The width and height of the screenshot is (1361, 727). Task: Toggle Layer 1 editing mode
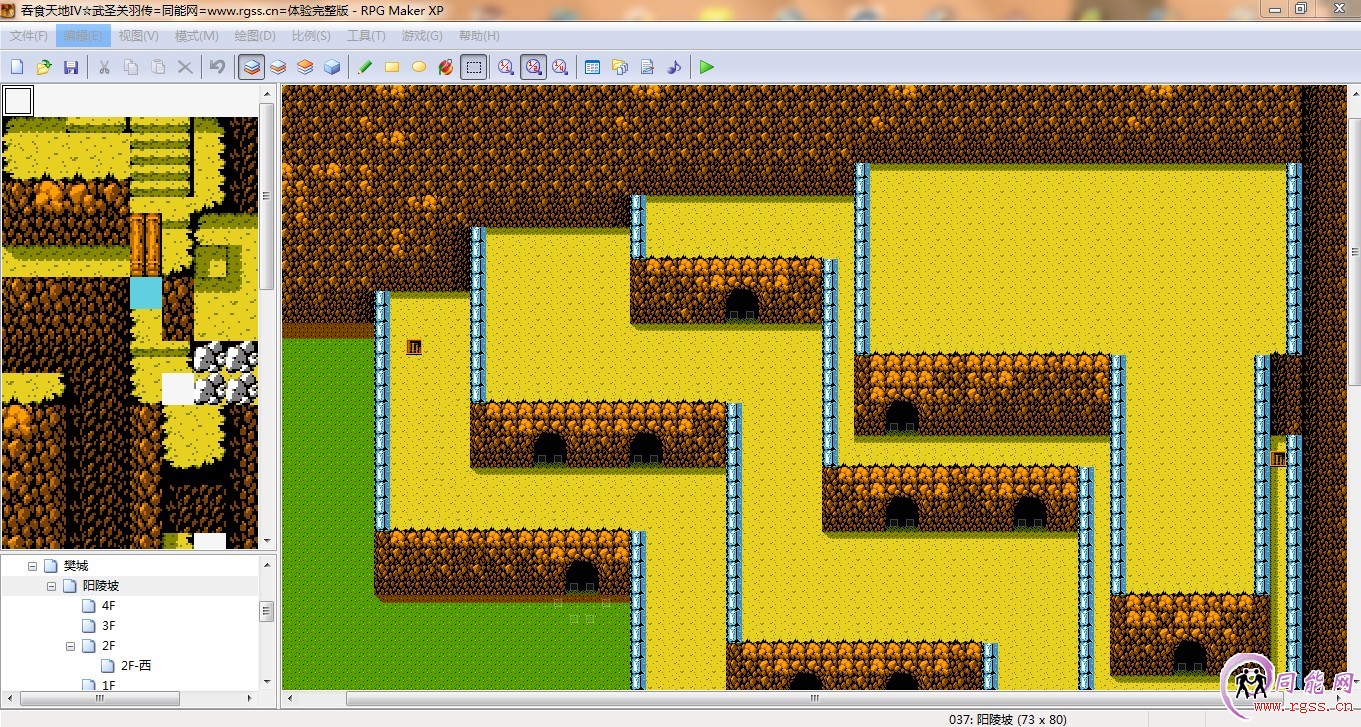pos(252,67)
